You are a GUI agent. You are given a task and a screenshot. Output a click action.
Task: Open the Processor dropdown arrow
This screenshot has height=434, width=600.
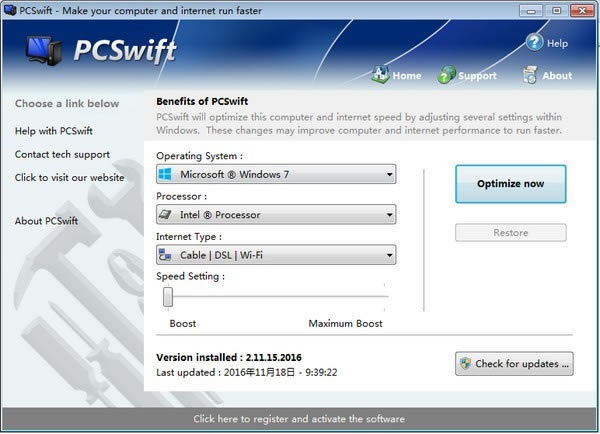389,215
